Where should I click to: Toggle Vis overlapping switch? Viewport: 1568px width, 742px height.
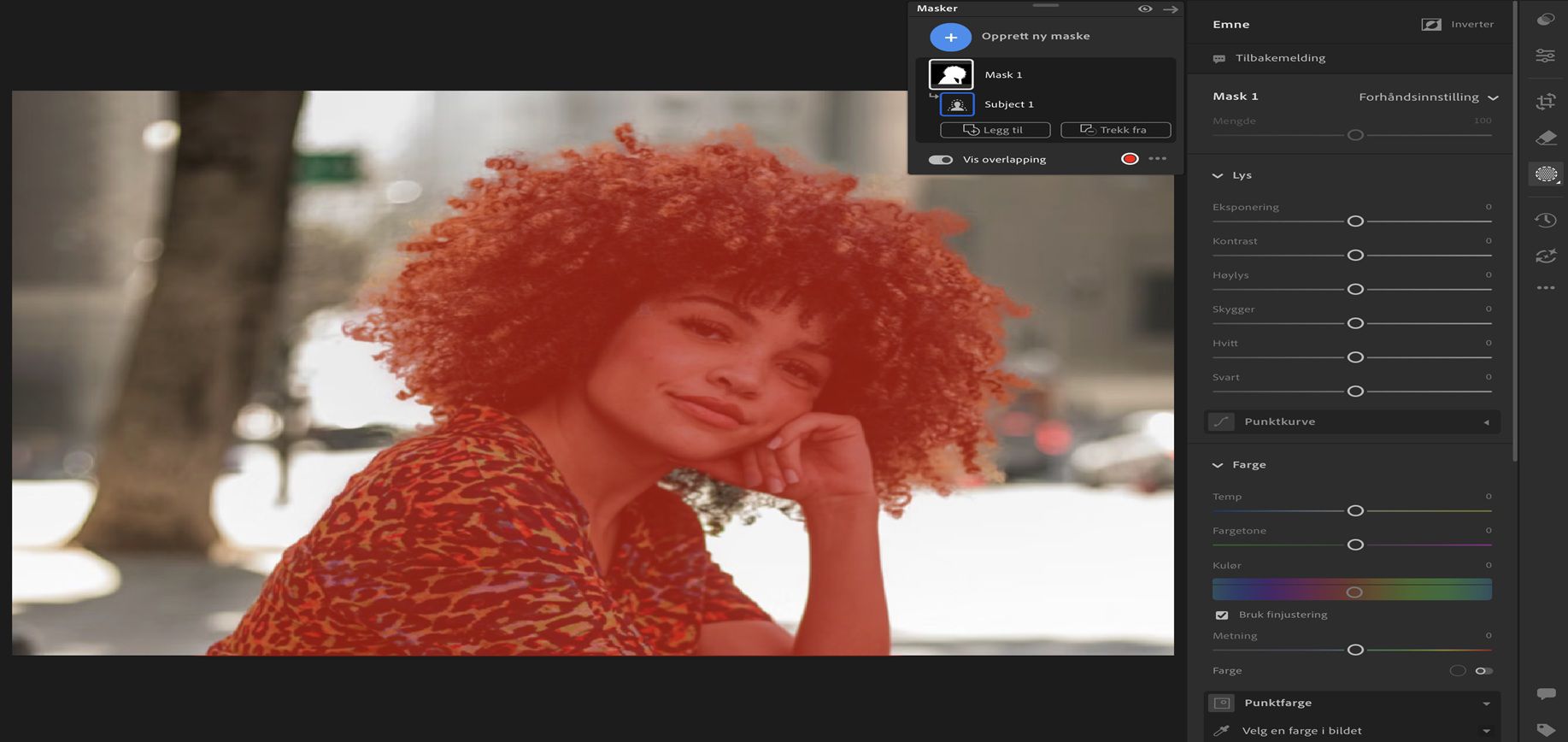[941, 160]
